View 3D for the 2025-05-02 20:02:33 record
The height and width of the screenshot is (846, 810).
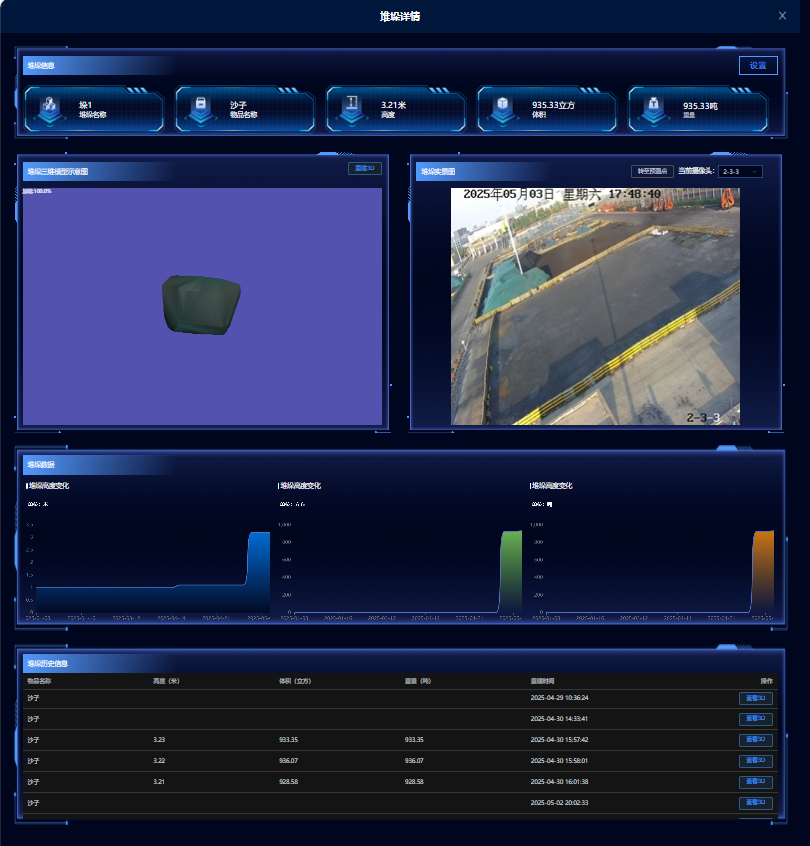pos(755,803)
